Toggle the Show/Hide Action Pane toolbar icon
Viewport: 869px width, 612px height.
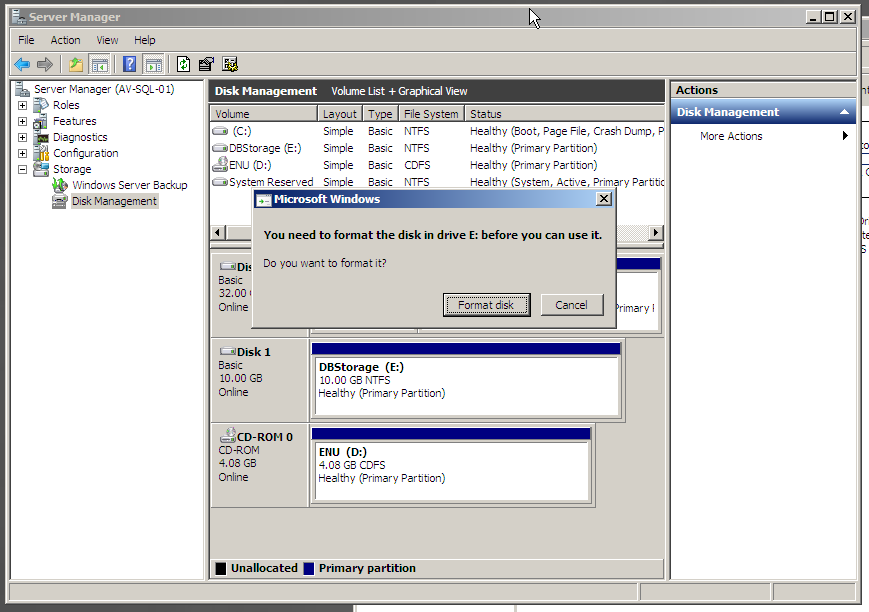pos(154,65)
